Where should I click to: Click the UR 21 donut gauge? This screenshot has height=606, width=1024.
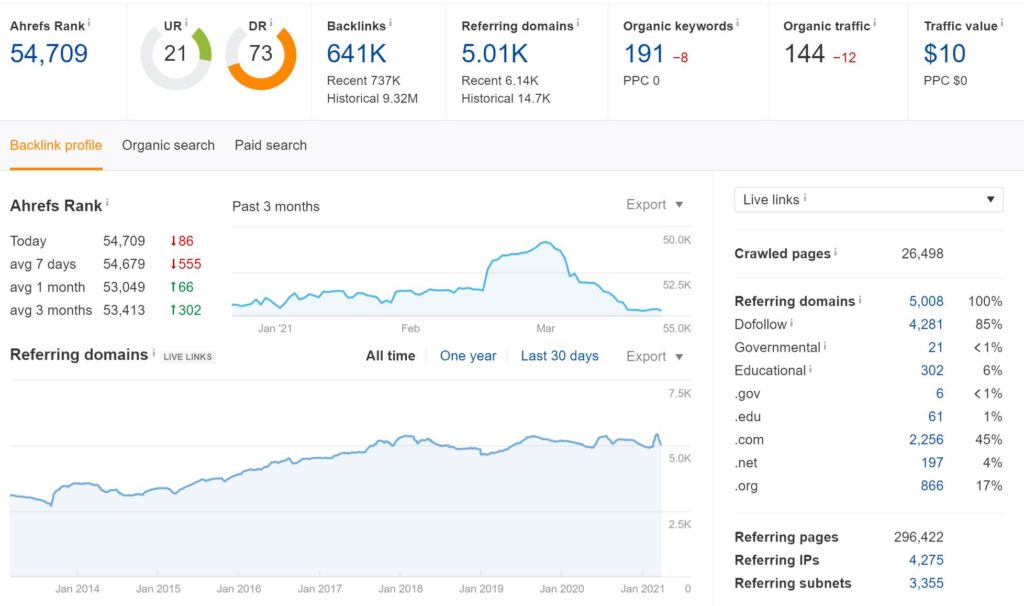click(176, 55)
